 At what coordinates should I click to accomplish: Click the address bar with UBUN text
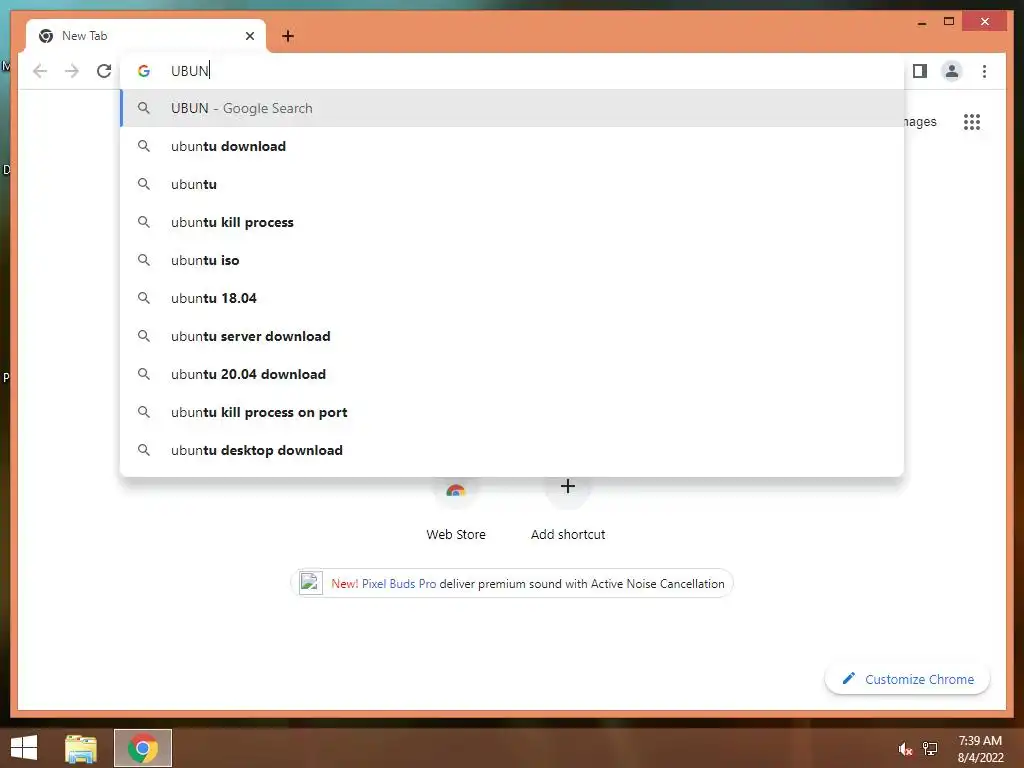[512, 71]
